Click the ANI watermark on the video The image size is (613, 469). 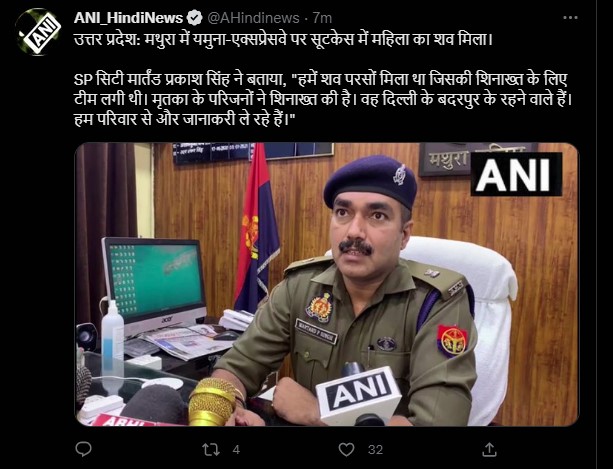516,174
